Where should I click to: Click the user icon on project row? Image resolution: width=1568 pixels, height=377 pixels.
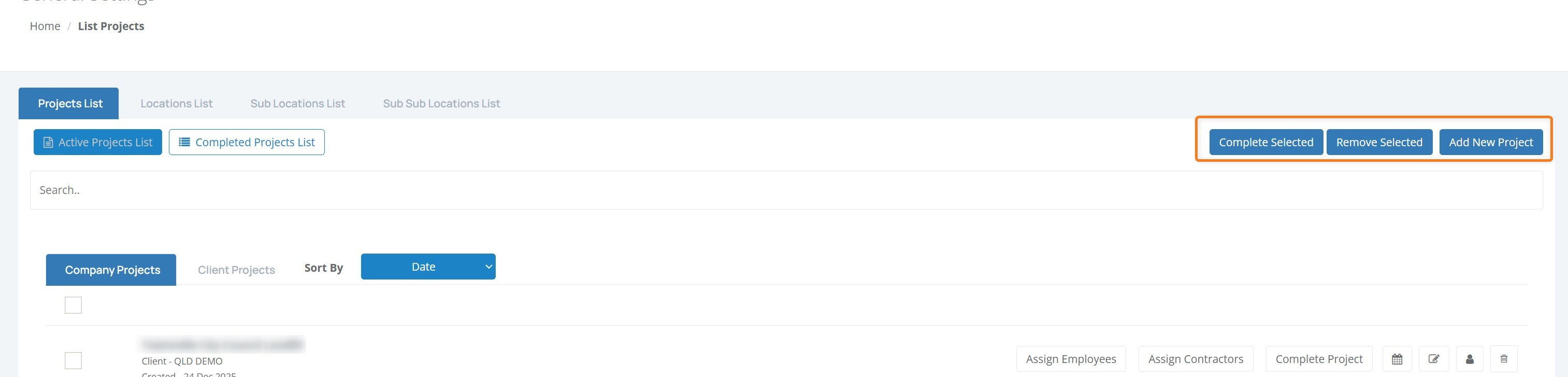1470,359
